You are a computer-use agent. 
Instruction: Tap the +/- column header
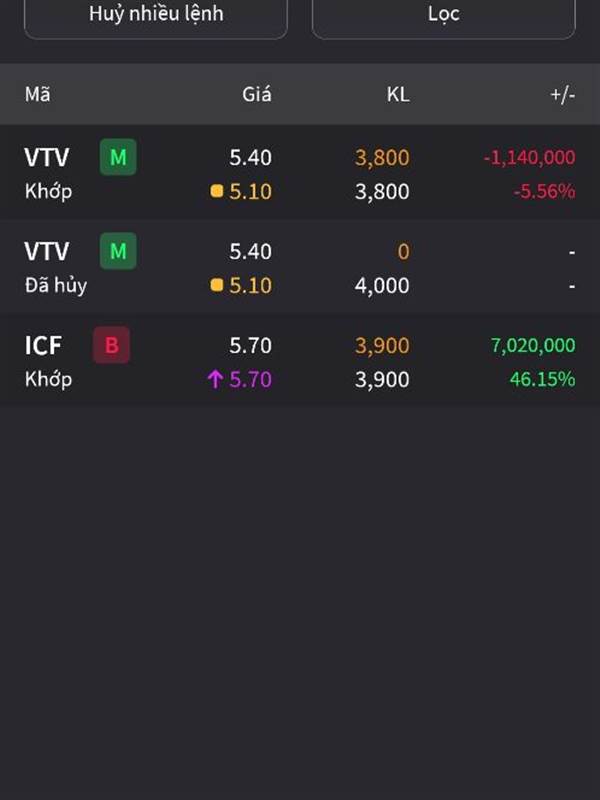pyautogui.click(x=563, y=95)
